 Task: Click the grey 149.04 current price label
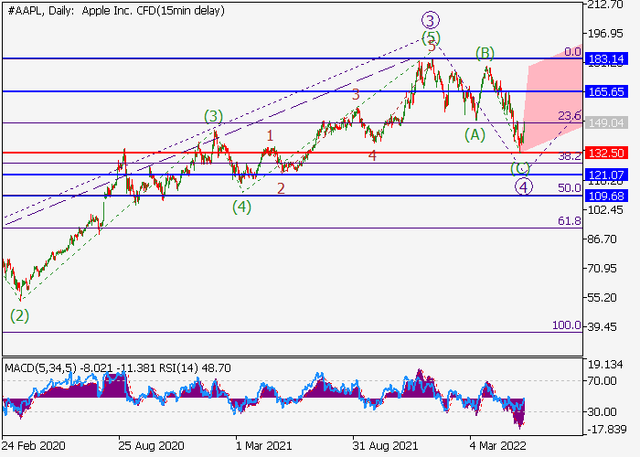[606, 123]
